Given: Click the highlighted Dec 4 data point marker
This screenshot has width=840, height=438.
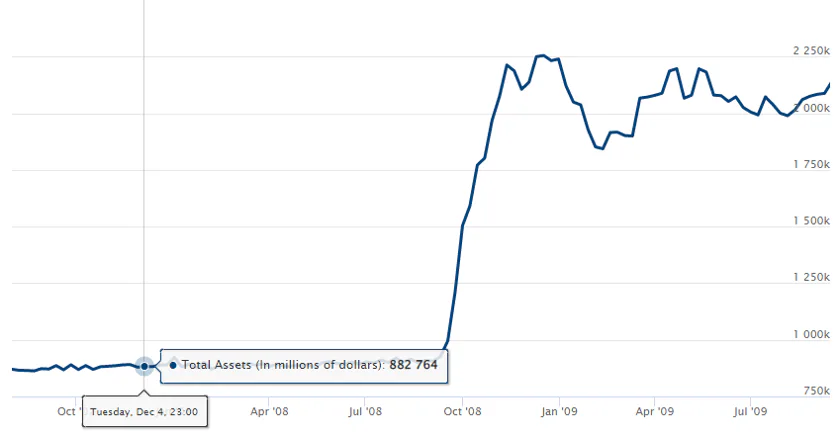Looking at the screenshot, I should pyautogui.click(x=144, y=366).
